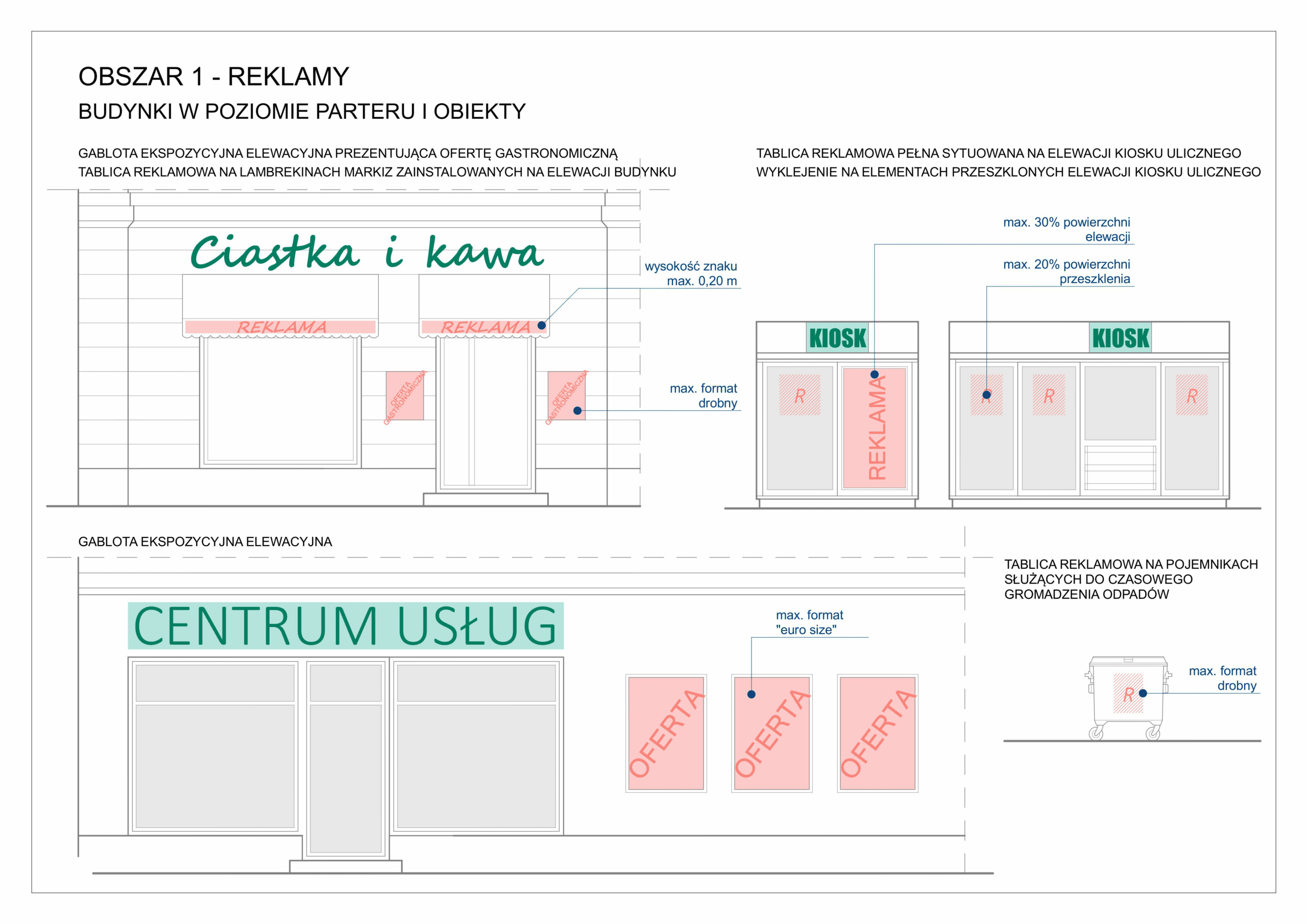The width and height of the screenshot is (1307, 924).
Task: Click the R marker on the waste bin
Action: coord(1128,694)
